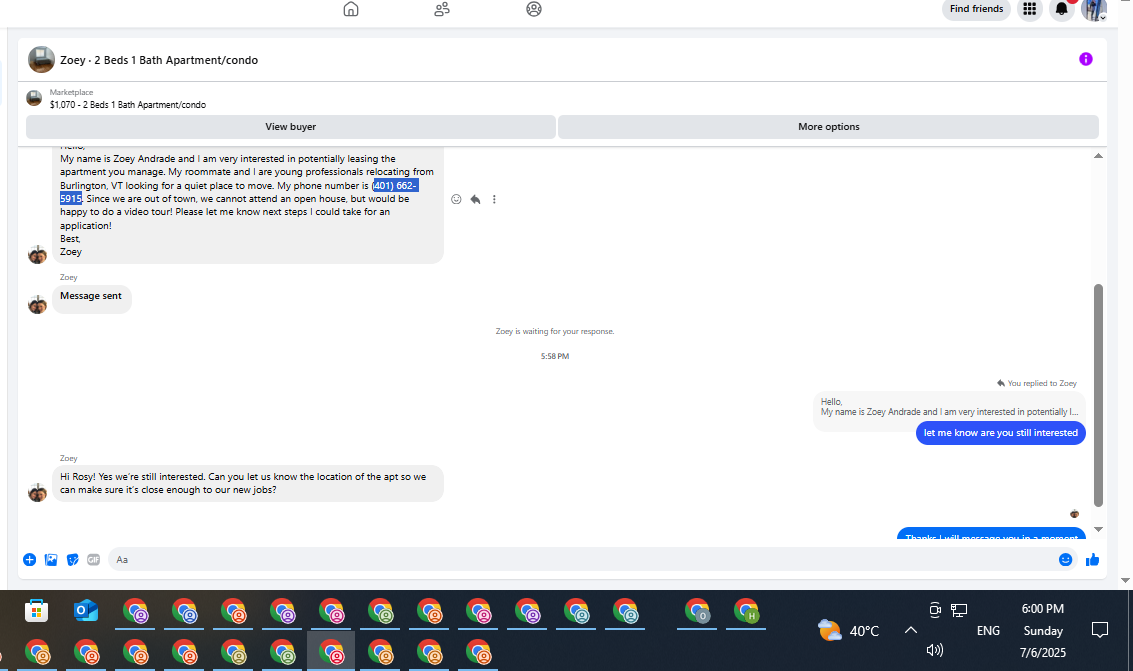Open weather widget showing 40°C
The height and width of the screenshot is (671, 1133).
pos(848,631)
